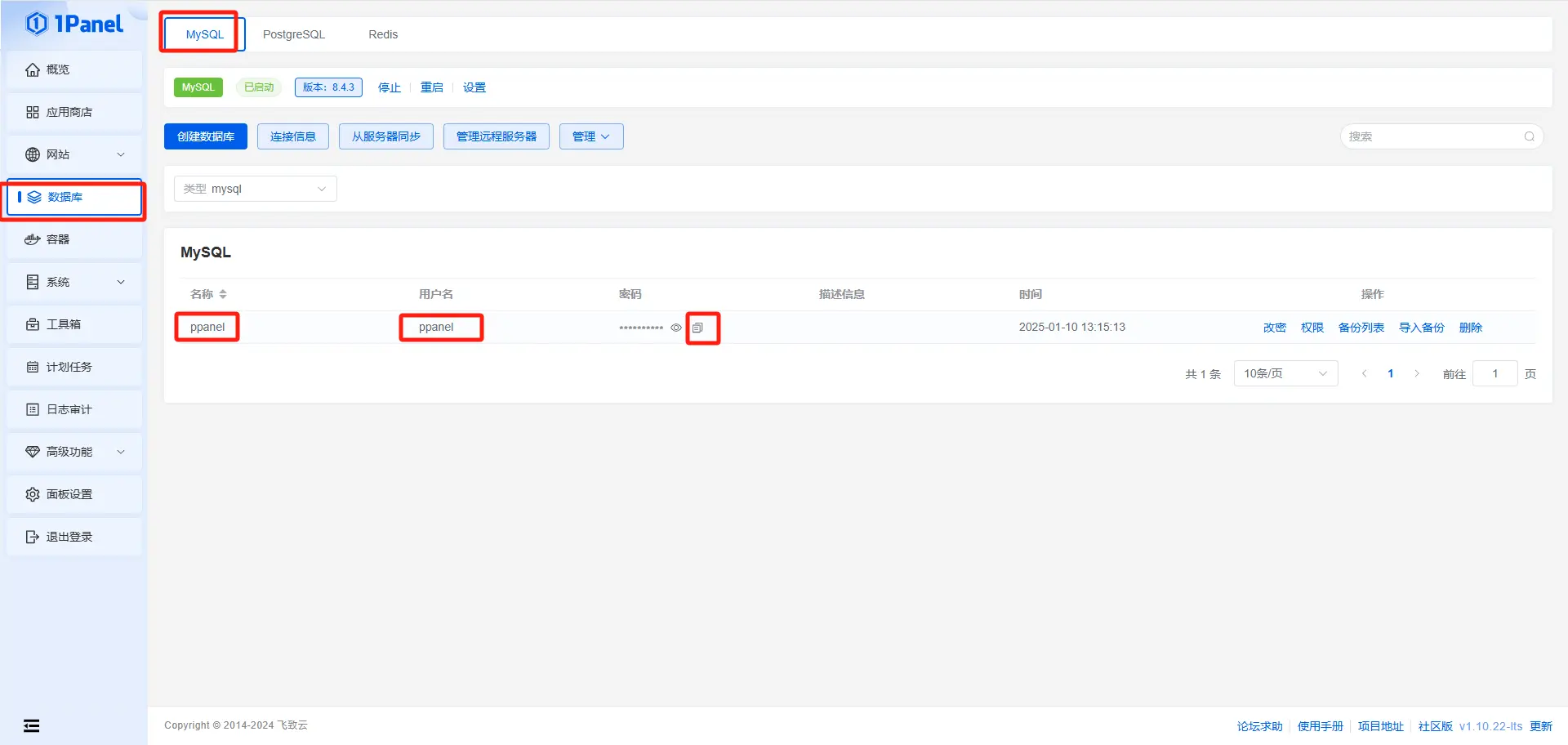This screenshot has width=1568, height=745.
Task: Open the 论坛求助 footer link
Action: [1259, 726]
